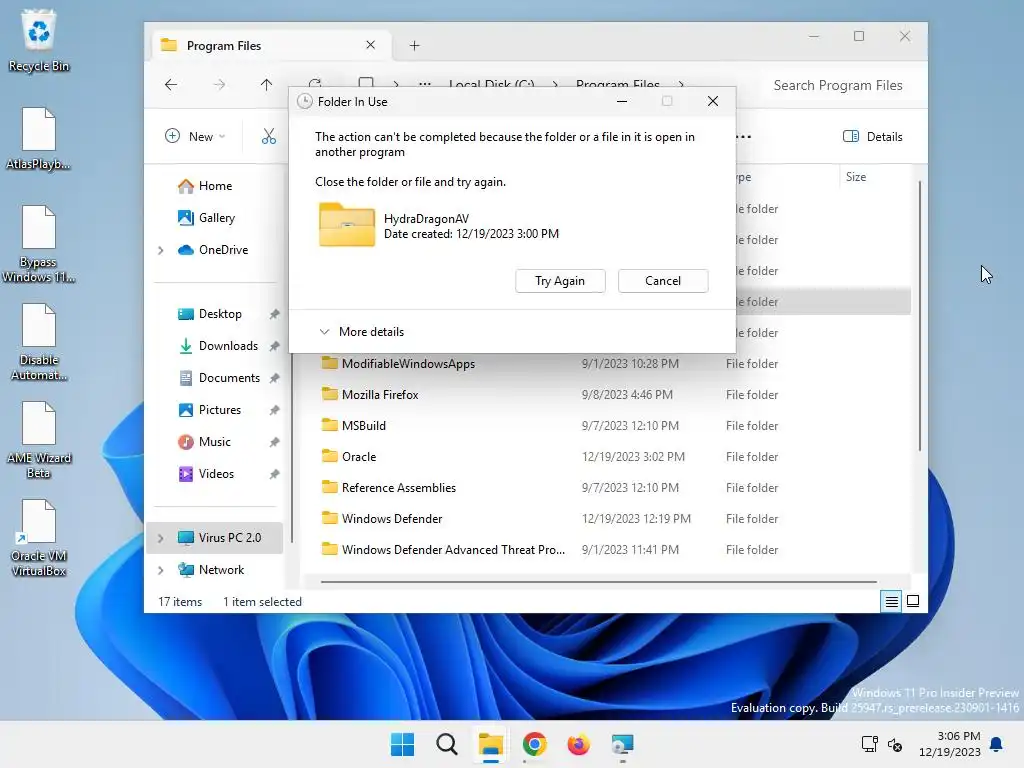Go up one folder level
The width and height of the screenshot is (1024, 768).
click(x=266, y=85)
